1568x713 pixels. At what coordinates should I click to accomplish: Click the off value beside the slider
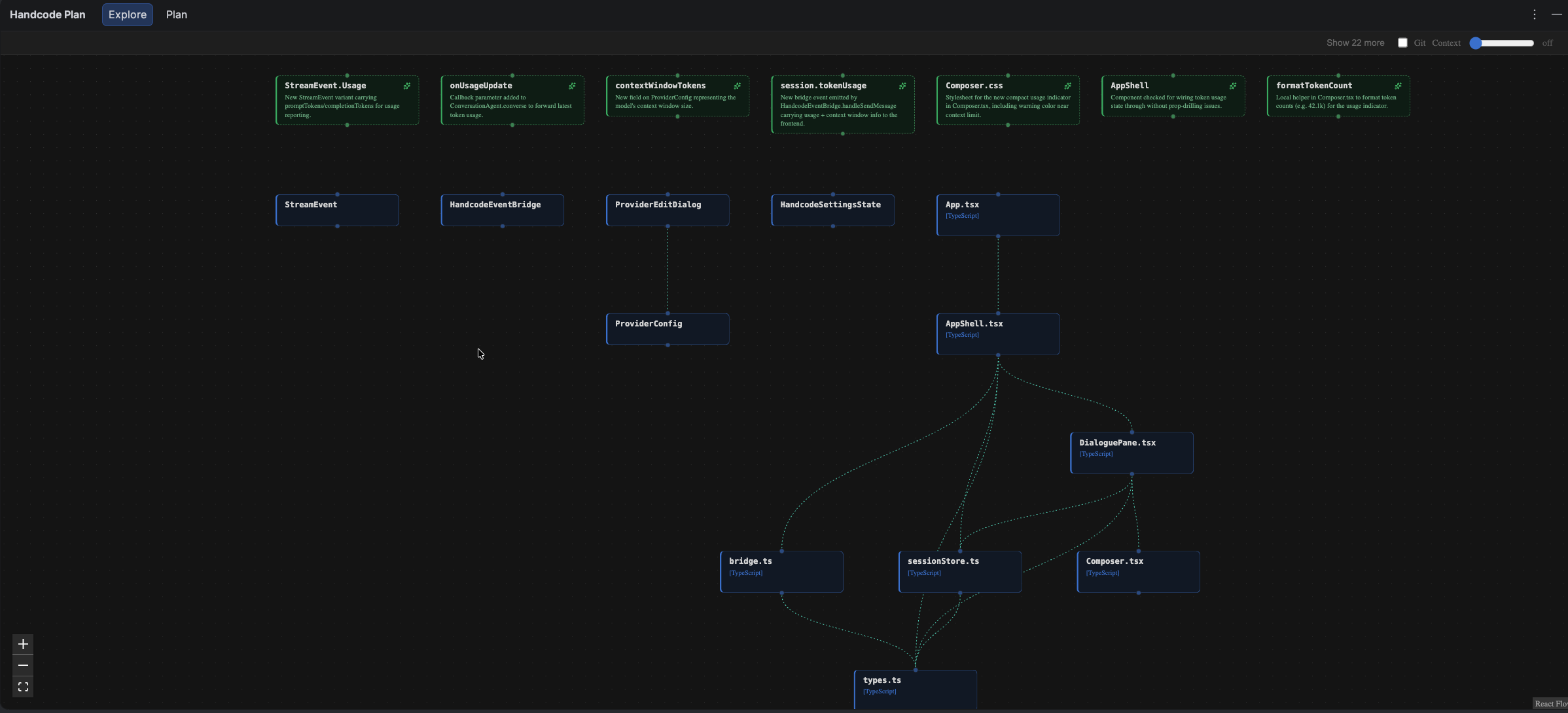click(1547, 43)
